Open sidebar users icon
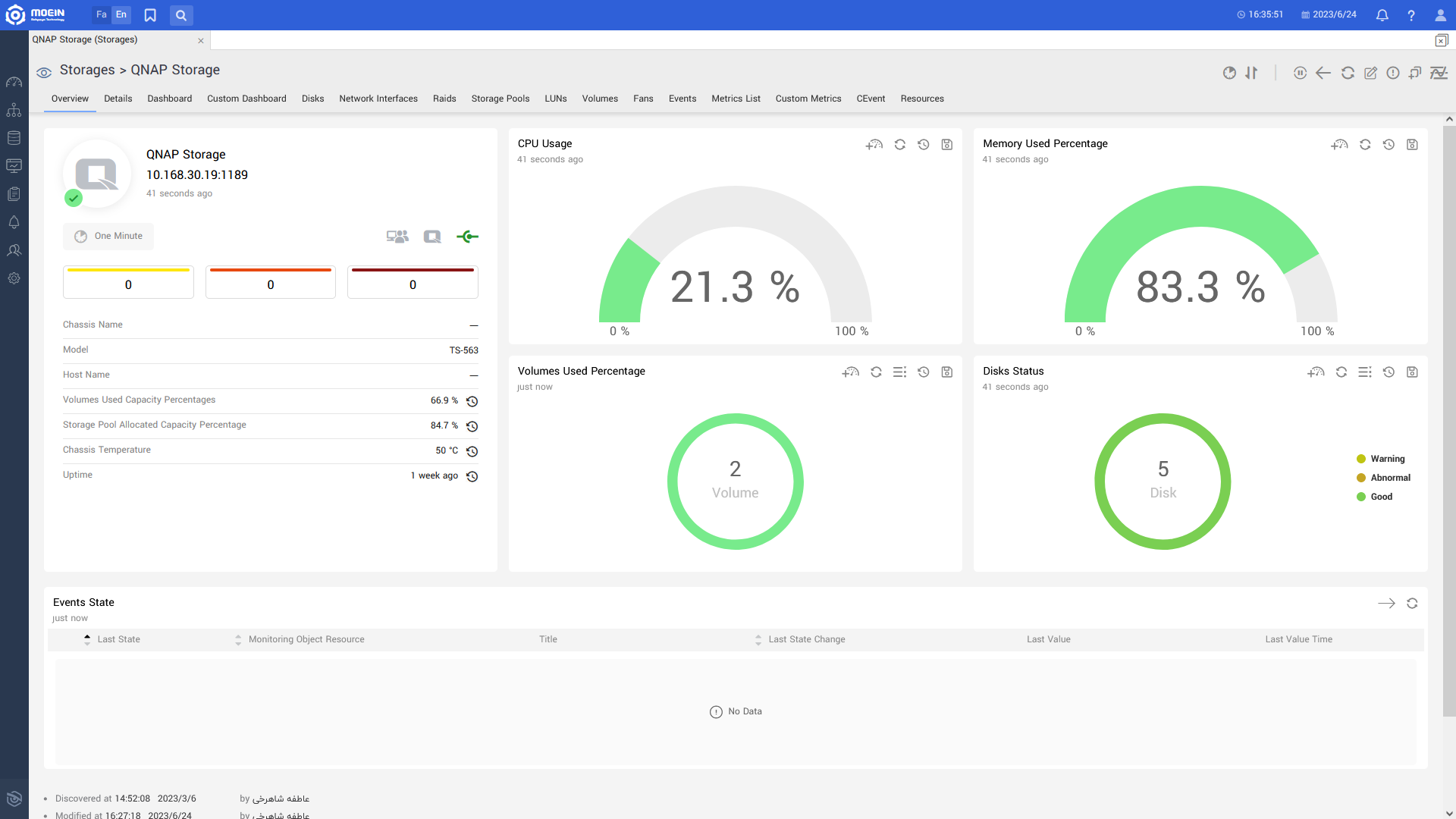This screenshot has height=819, width=1456. 14,250
